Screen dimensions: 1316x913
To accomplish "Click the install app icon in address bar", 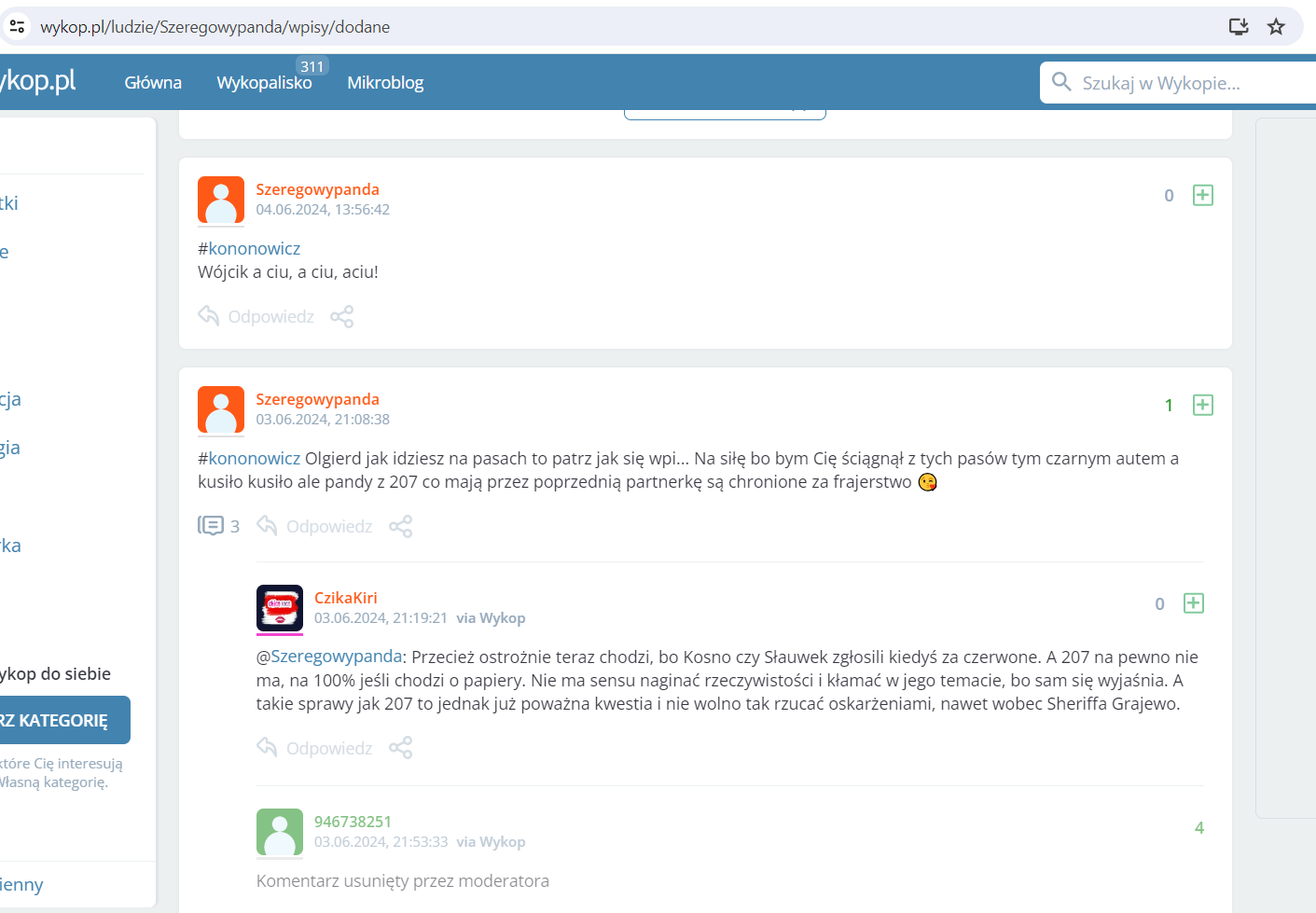I will coord(1239,26).
